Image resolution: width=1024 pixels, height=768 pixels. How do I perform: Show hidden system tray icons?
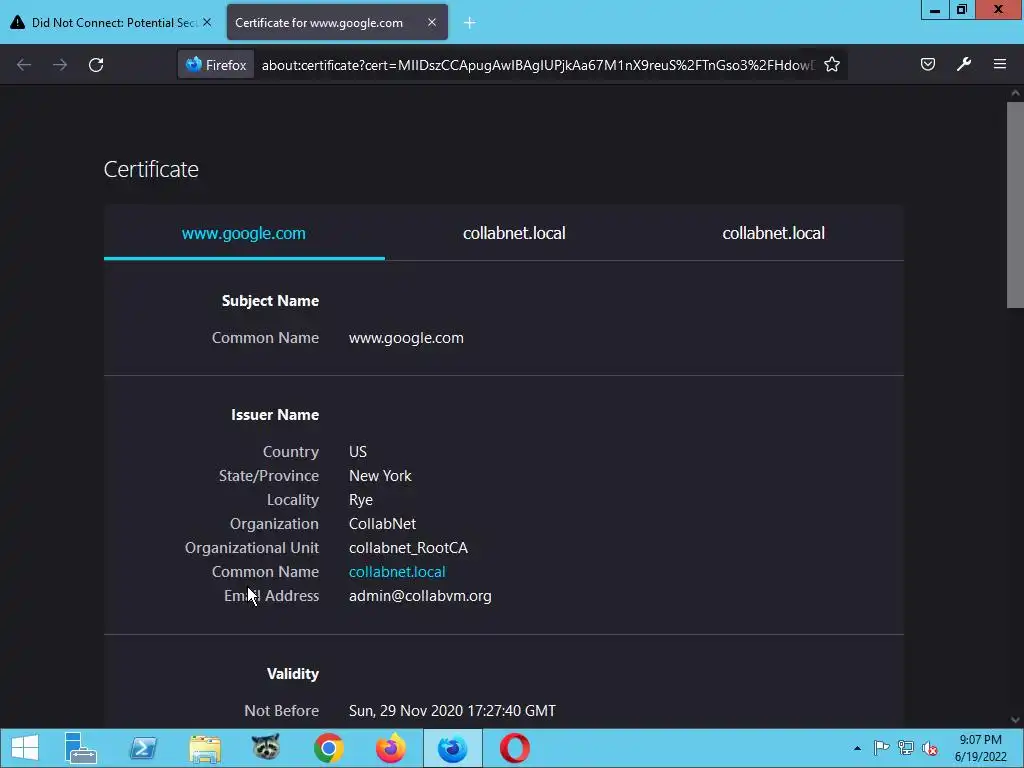coord(857,748)
